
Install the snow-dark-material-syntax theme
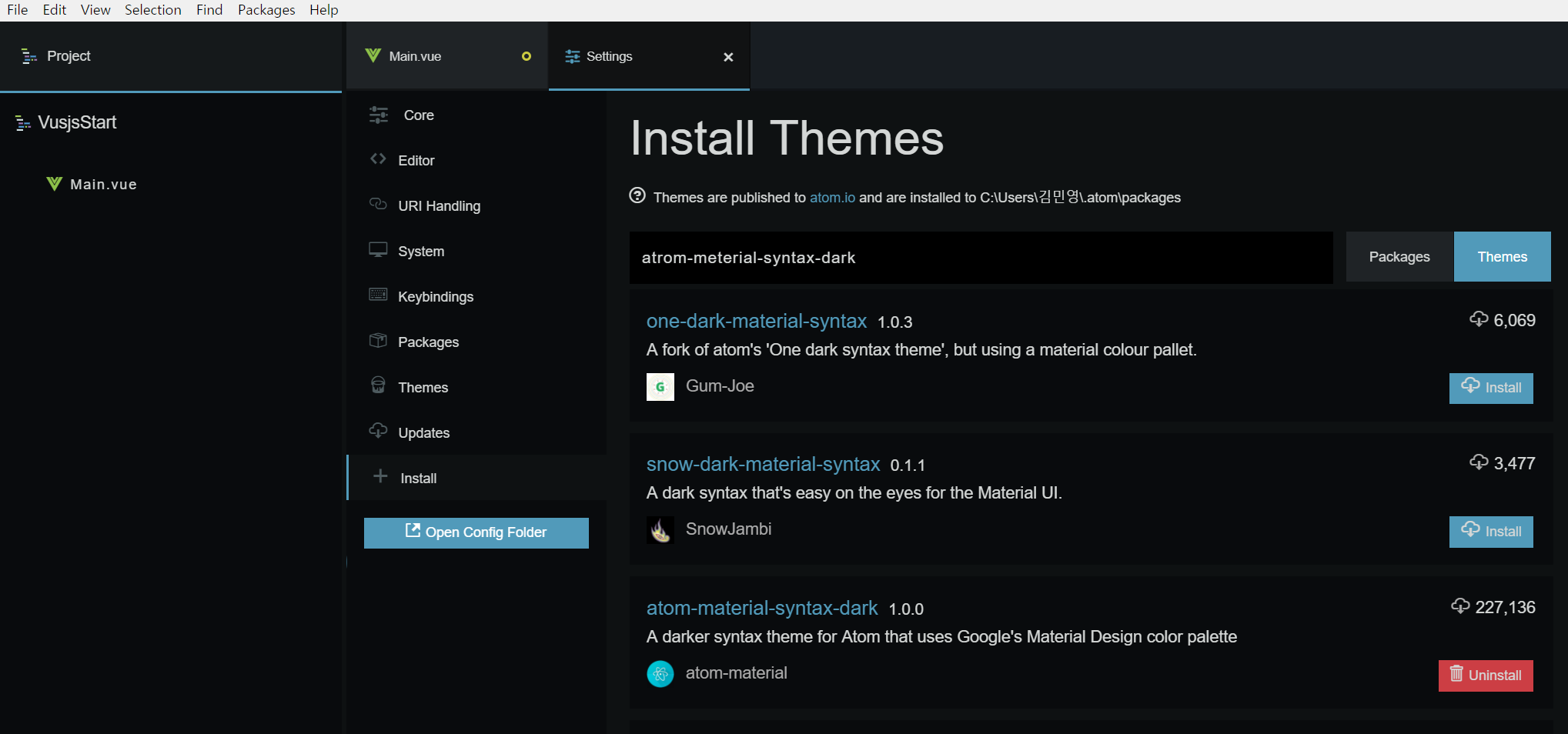tap(1491, 532)
